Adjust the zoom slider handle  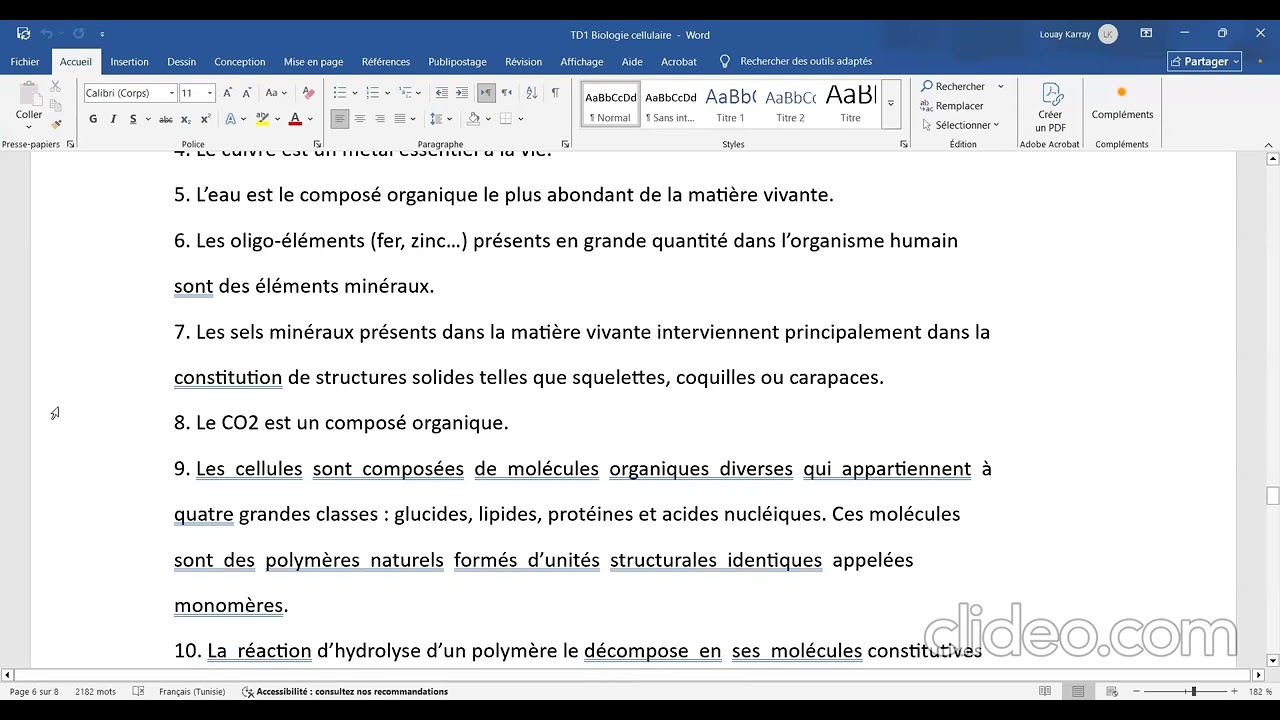(1193, 692)
